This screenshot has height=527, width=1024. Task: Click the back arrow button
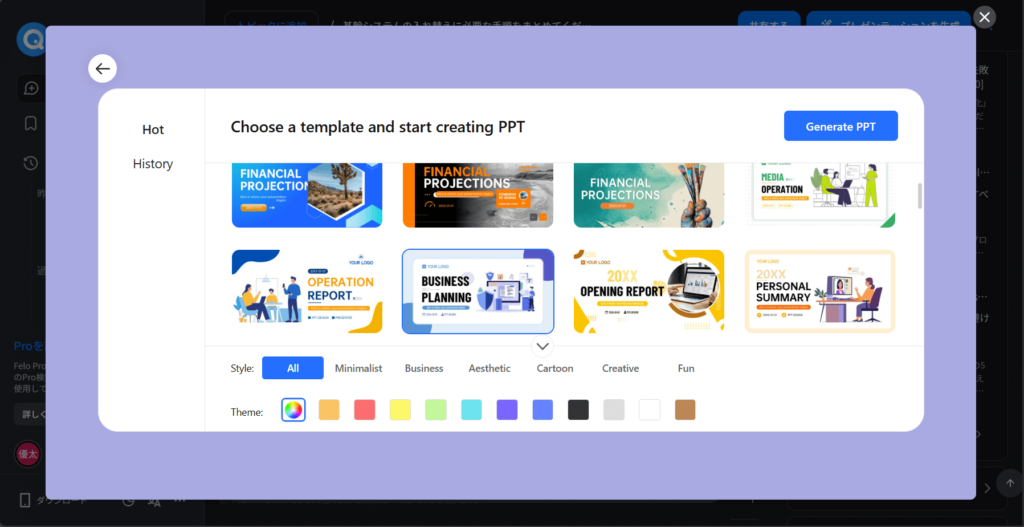(x=102, y=68)
